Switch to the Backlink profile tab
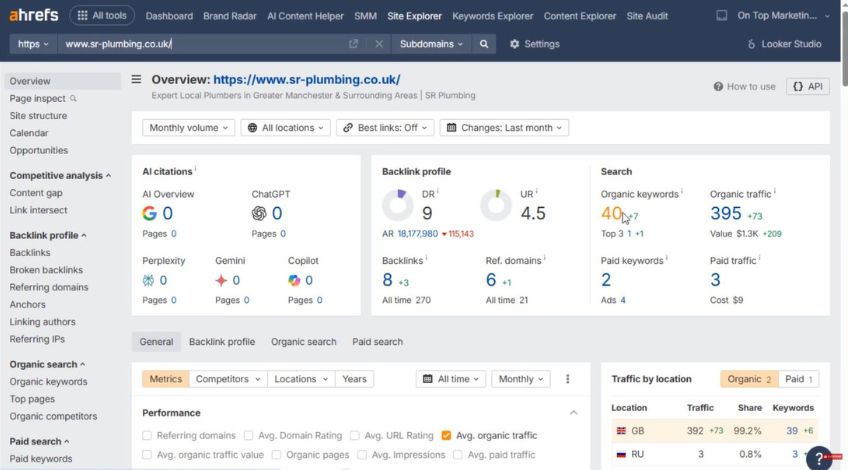Viewport: 848px width, 470px height. coord(222,342)
